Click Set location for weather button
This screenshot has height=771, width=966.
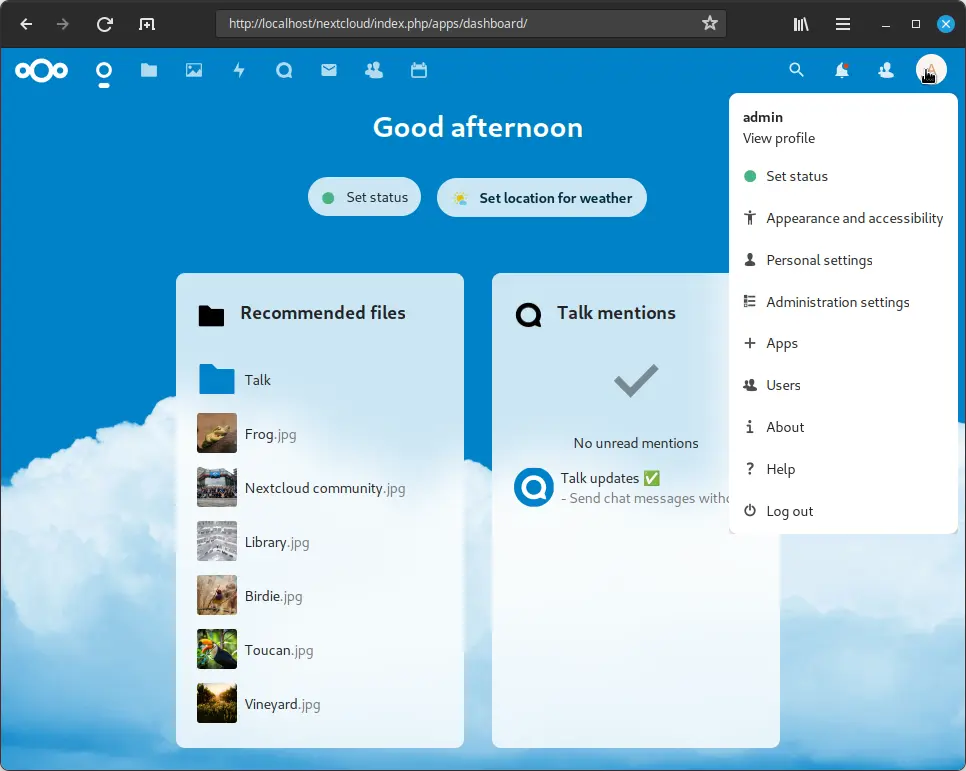tap(542, 198)
